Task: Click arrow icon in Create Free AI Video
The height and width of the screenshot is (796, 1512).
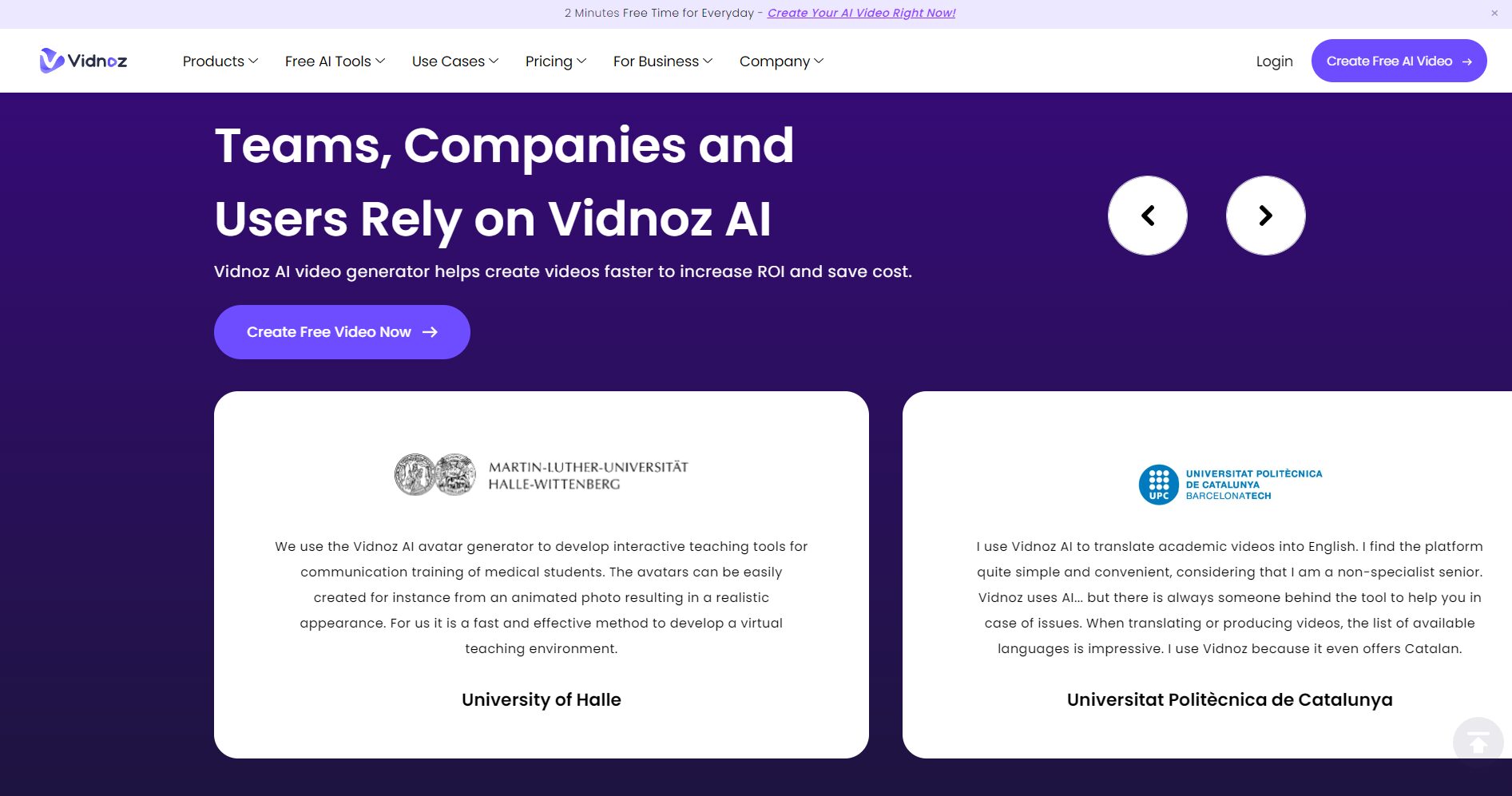Action: tap(1467, 61)
